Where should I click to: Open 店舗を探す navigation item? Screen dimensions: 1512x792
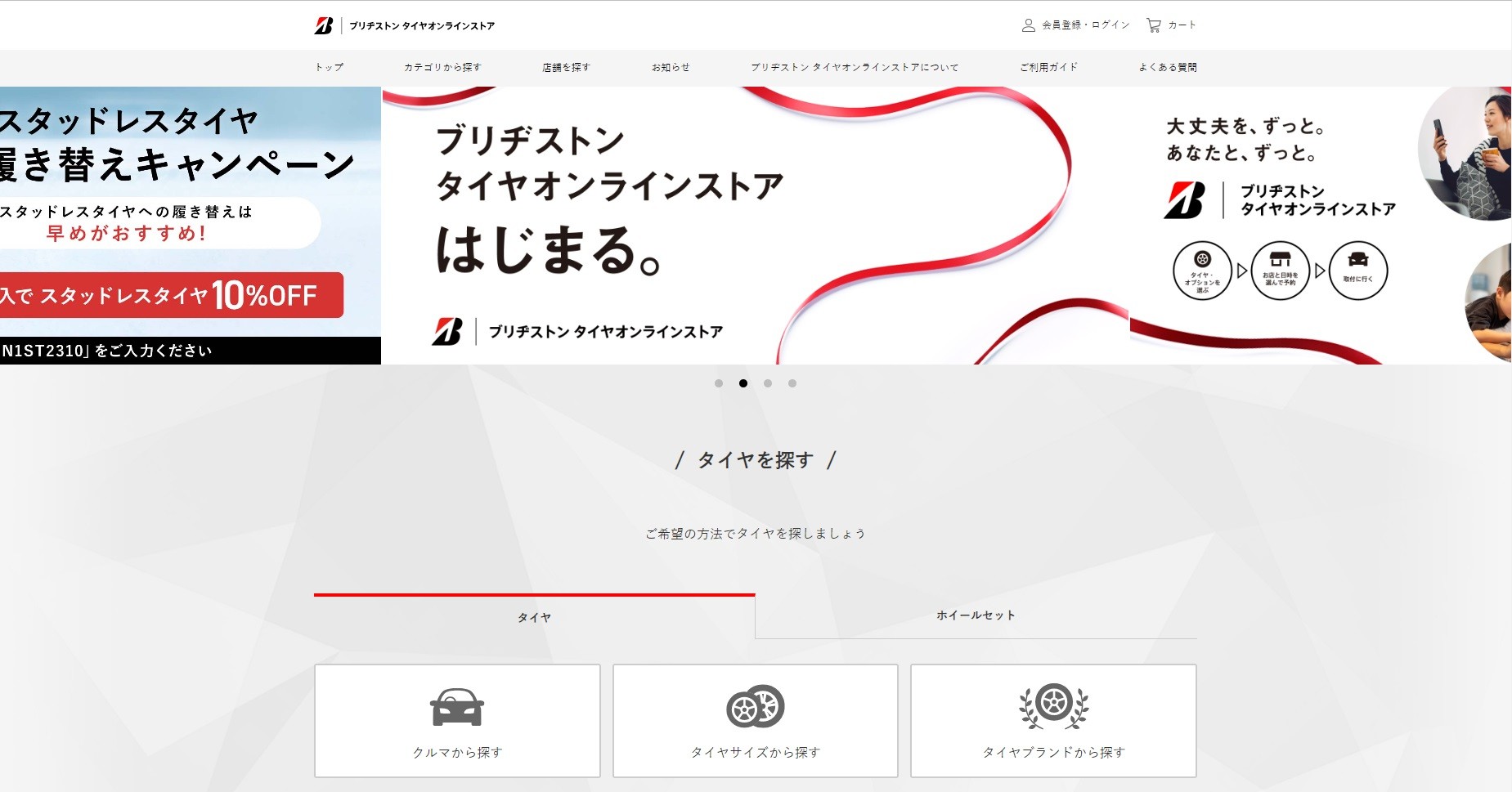566,67
